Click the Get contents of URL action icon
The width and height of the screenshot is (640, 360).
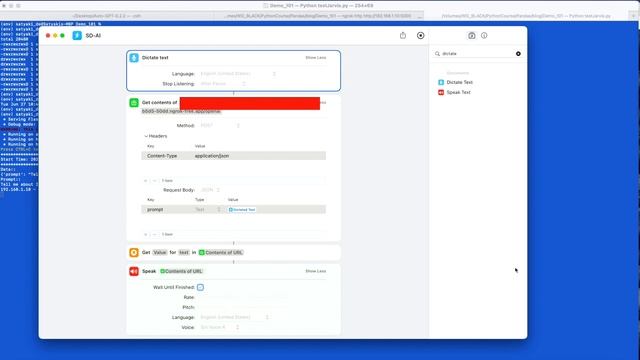134,102
